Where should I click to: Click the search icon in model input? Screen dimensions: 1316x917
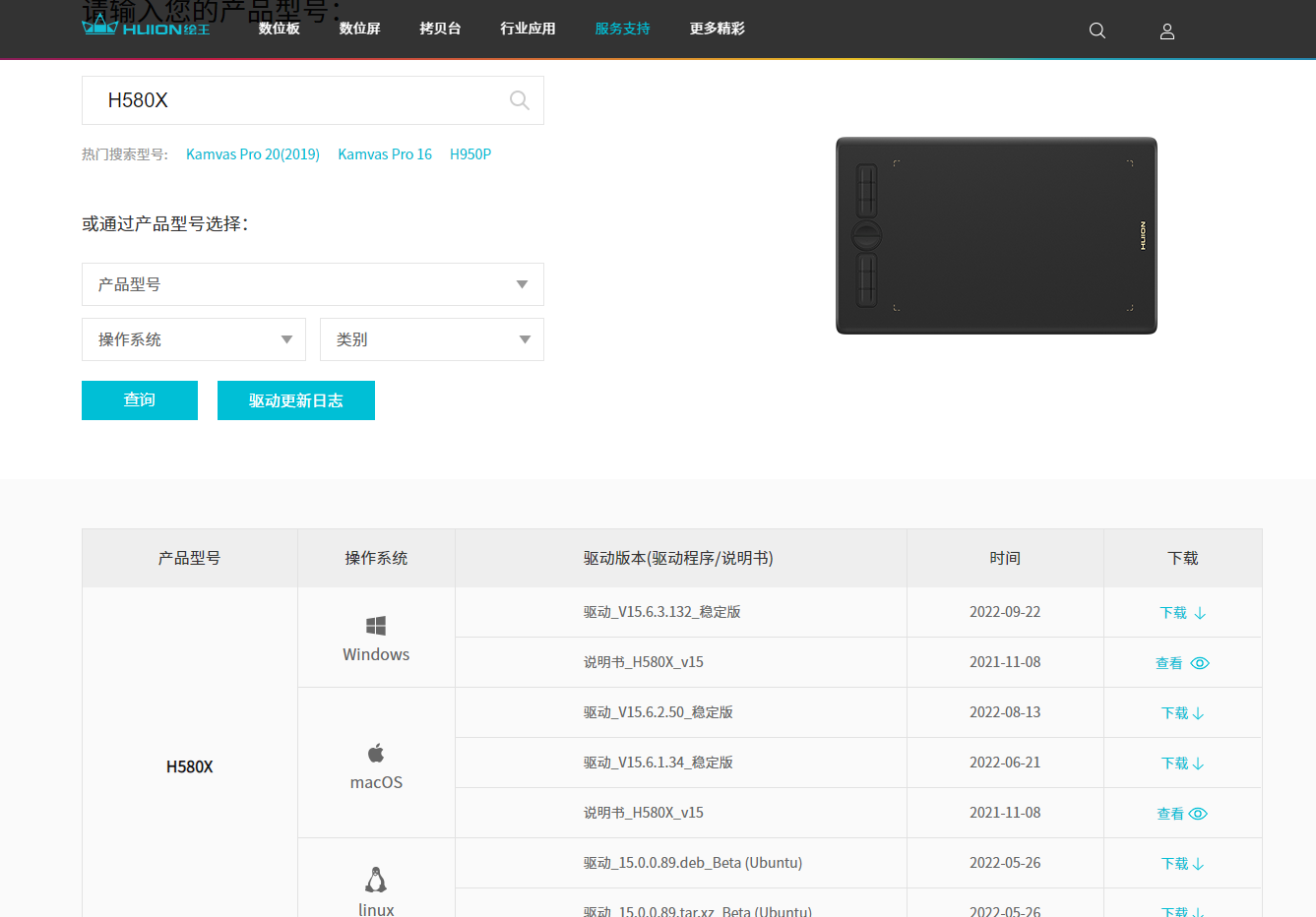[520, 100]
